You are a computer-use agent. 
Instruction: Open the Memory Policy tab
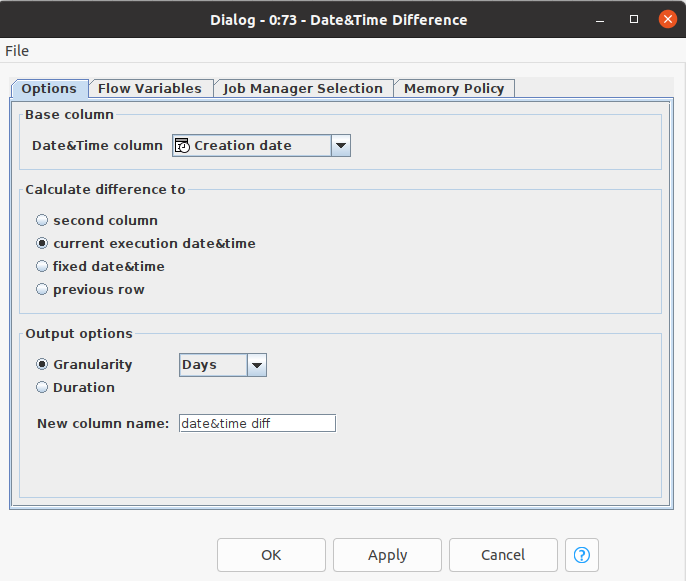pos(454,89)
